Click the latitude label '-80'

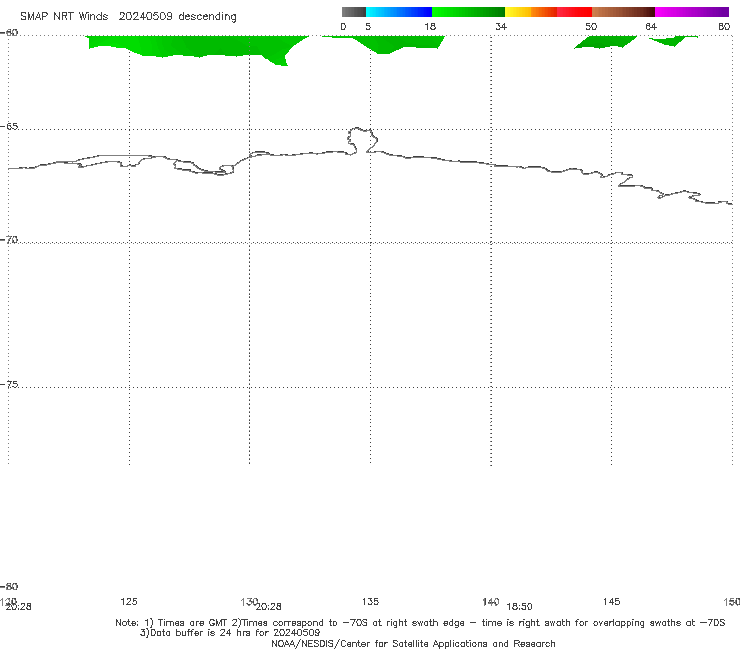pyautogui.click(x=10, y=586)
